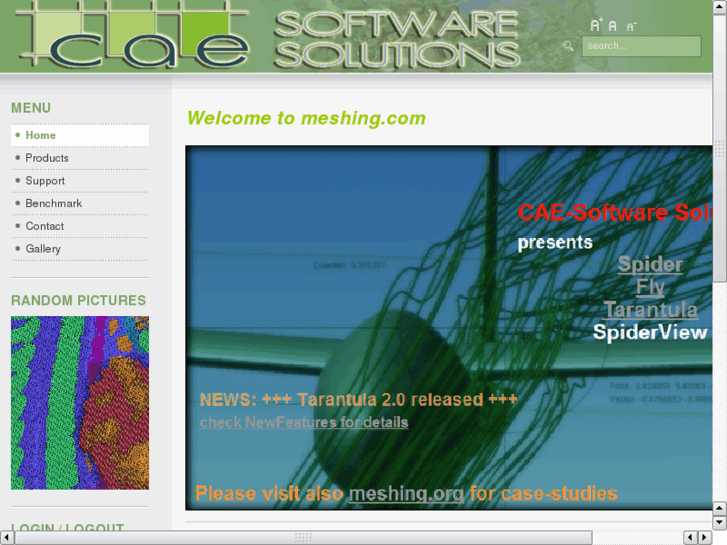The height and width of the screenshot is (545, 727).
Task: Click the CAE logo in the header
Action: pyautogui.click(x=133, y=35)
